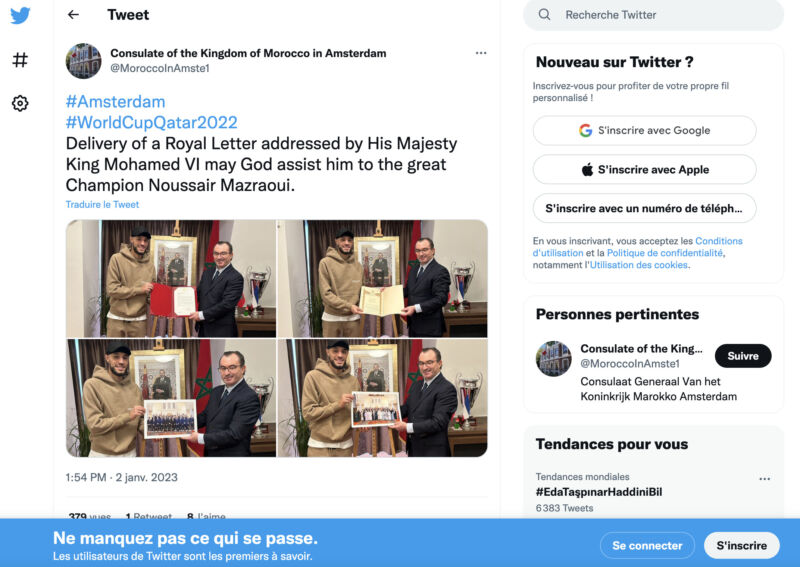Click the Twitter bird logo
Viewport: 800px width, 567px height.
[x=20, y=15]
